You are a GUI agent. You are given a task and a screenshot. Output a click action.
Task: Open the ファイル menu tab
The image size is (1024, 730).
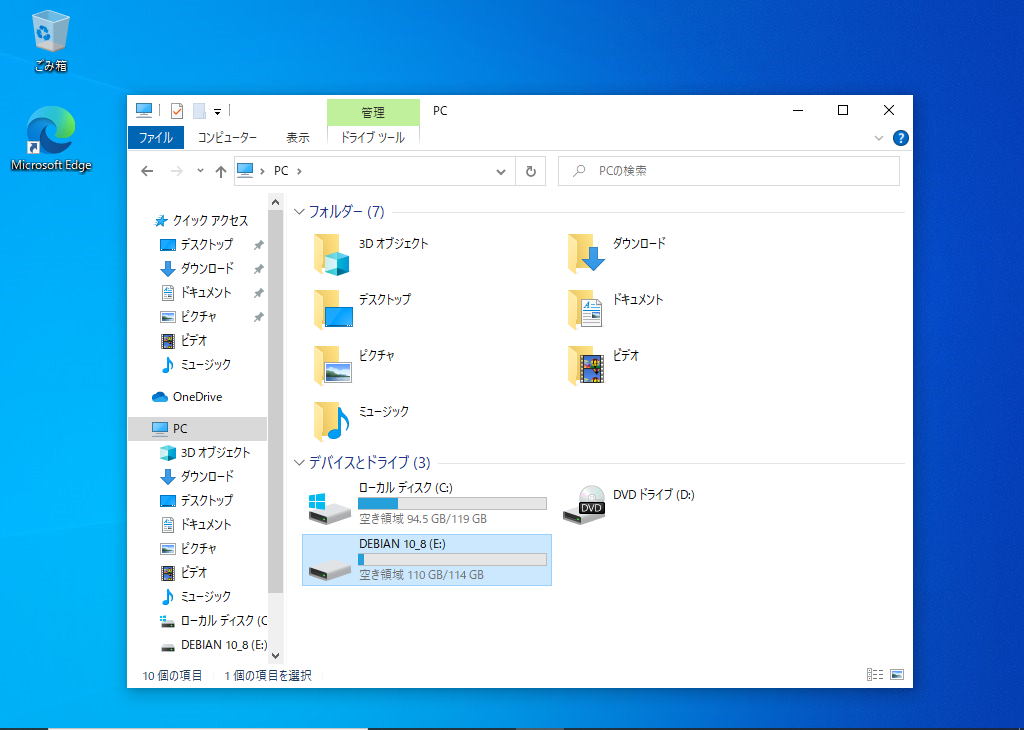(x=155, y=138)
